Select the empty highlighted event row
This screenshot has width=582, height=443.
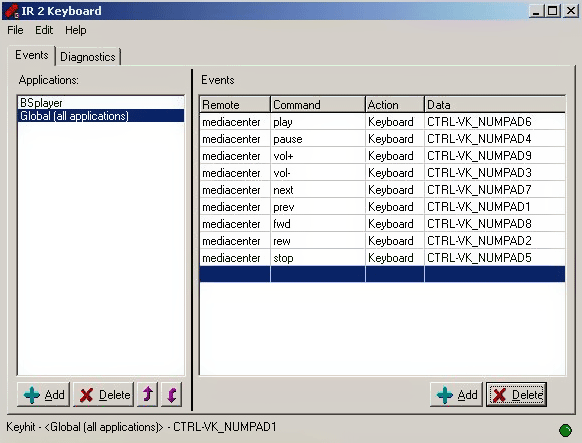click(382, 274)
